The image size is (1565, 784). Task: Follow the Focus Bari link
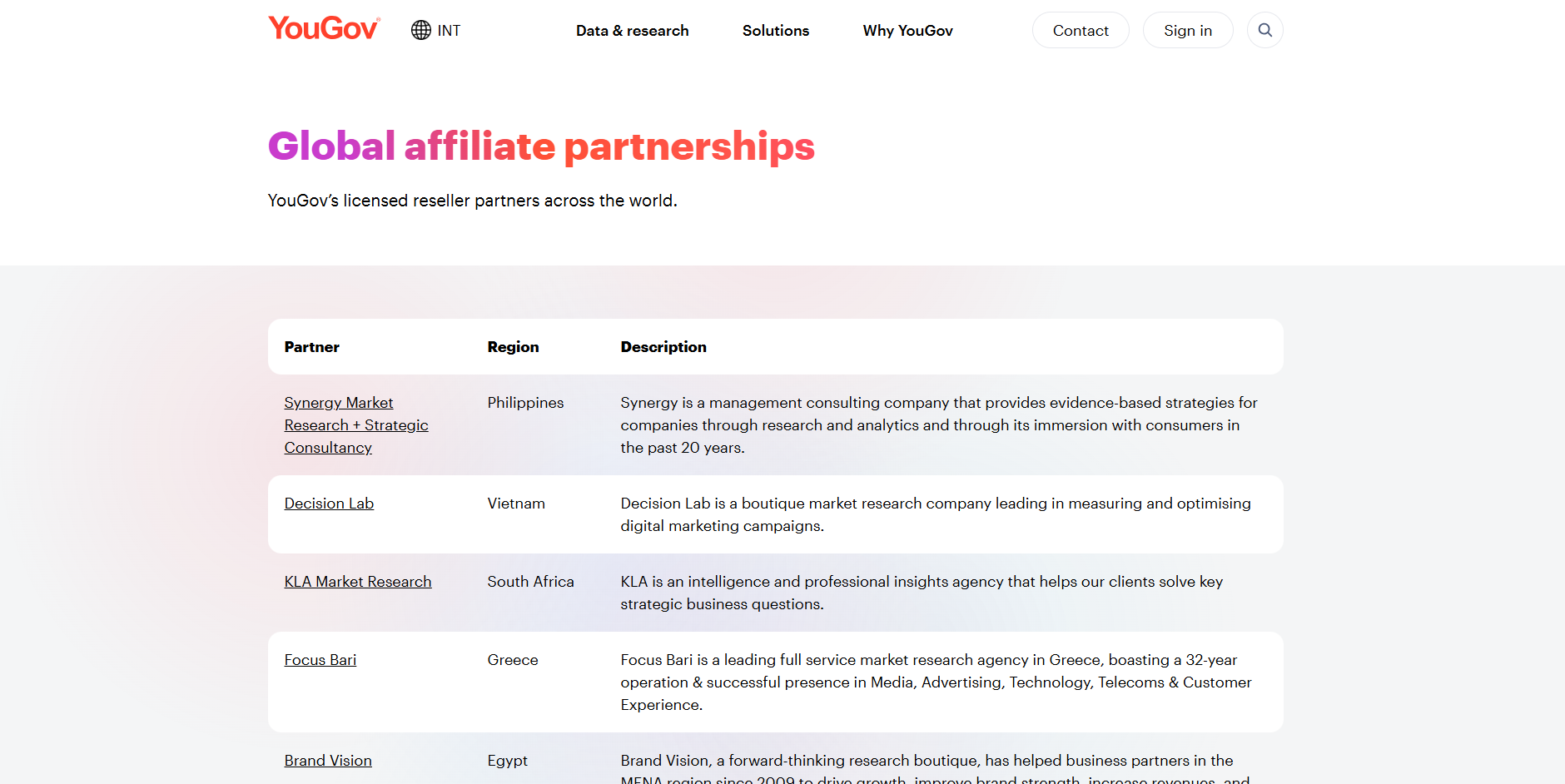tap(320, 660)
